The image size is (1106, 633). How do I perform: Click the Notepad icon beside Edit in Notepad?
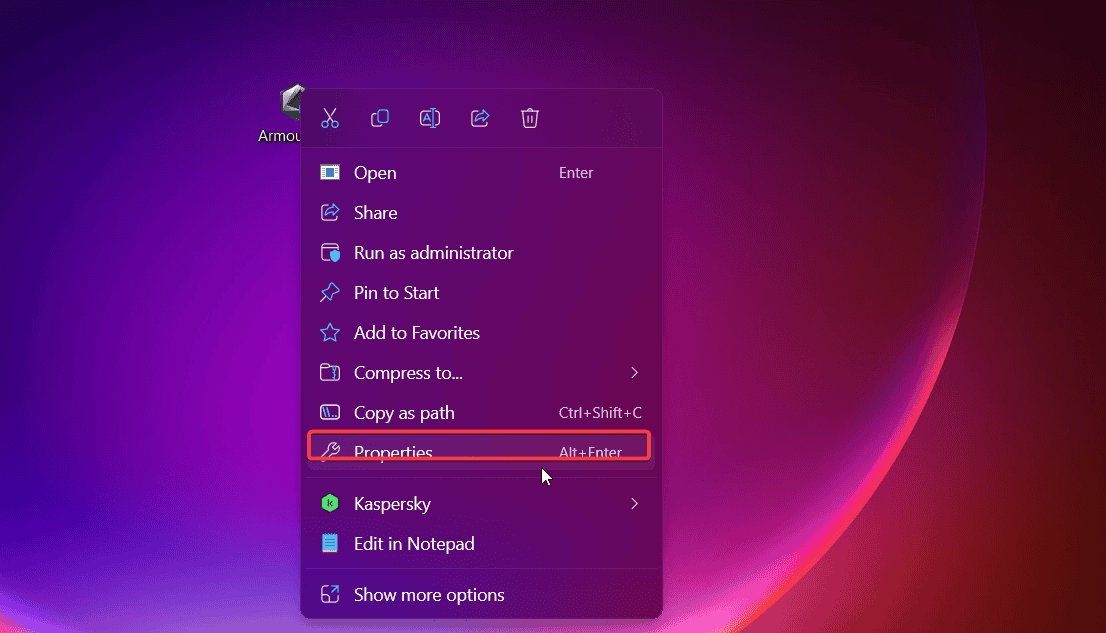click(329, 543)
